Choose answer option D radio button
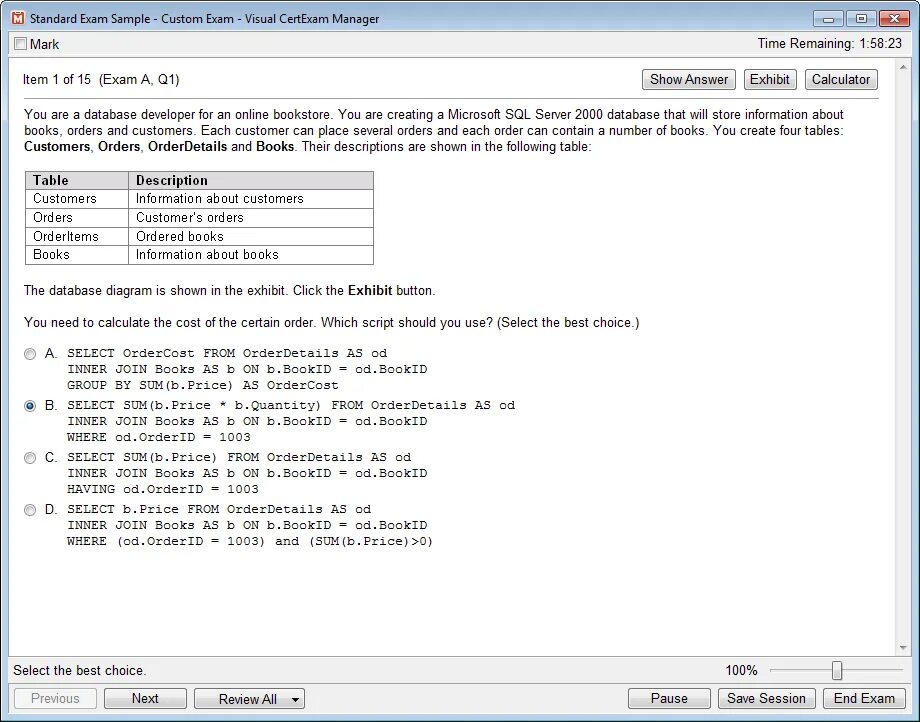Image resolution: width=920 pixels, height=722 pixels. (x=30, y=510)
